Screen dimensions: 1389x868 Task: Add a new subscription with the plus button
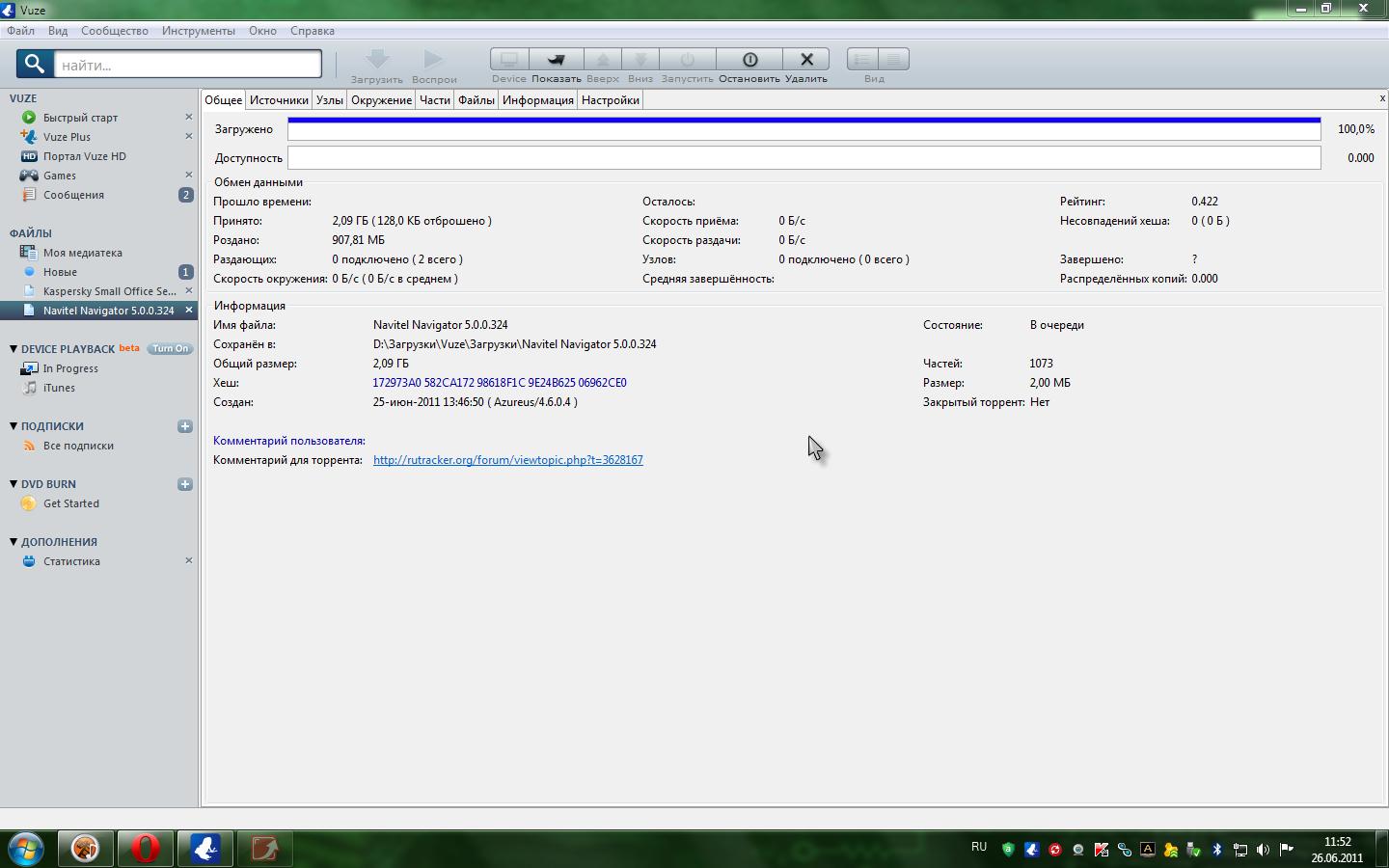(x=185, y=426)
